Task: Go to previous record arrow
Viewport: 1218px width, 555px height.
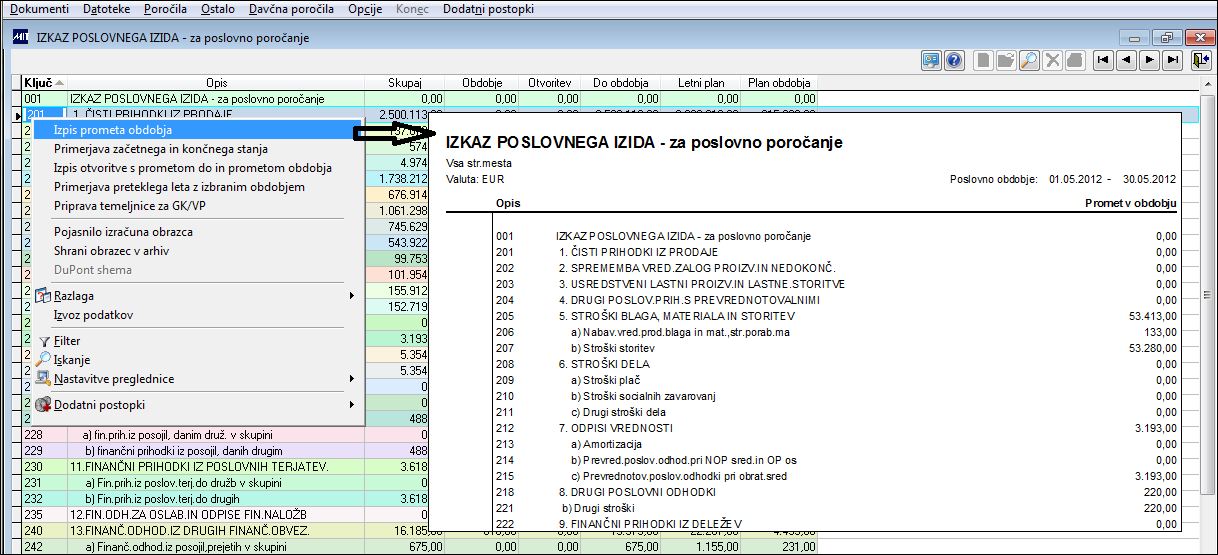Action: tap(1126, 60)
